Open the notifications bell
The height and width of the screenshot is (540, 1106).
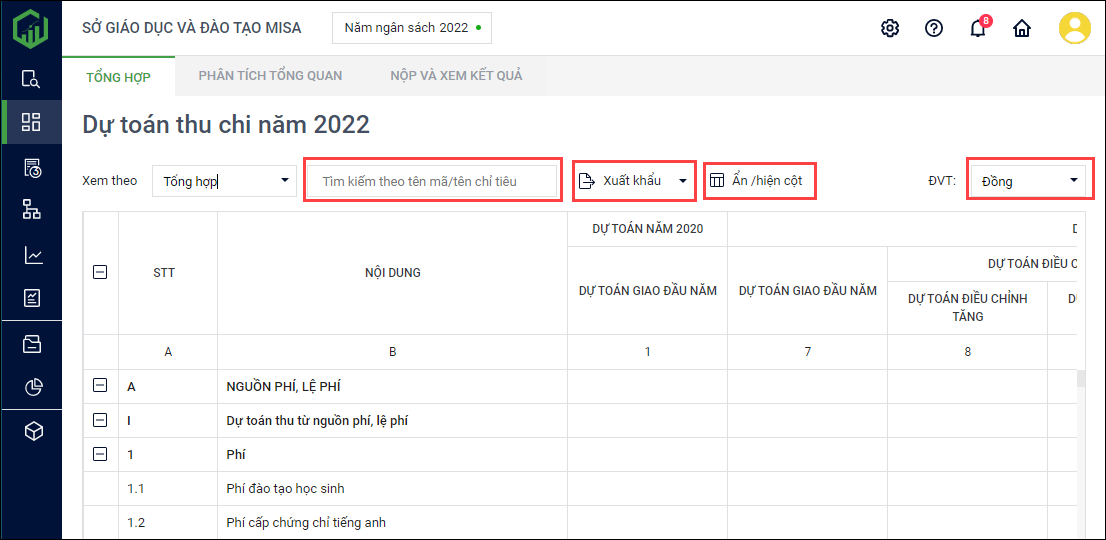978,28
